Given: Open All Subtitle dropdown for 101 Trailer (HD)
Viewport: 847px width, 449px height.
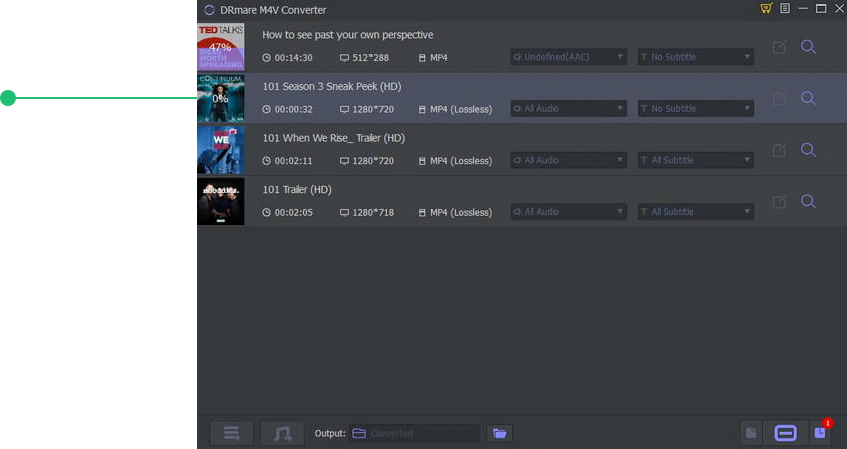Looking at the screenshot, I should pyautogui.click(x=696, y=212).
